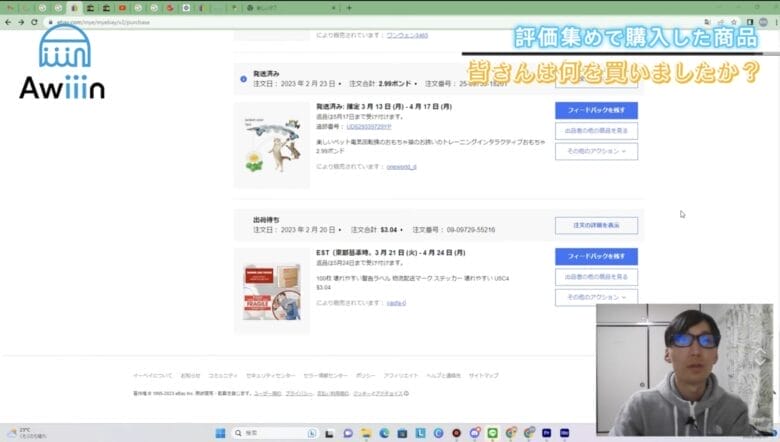Image resolution: width=780 pixels, height=442 pixels.
Task: View seller's other items for cat toy order
Action: (x=596, y=131)
